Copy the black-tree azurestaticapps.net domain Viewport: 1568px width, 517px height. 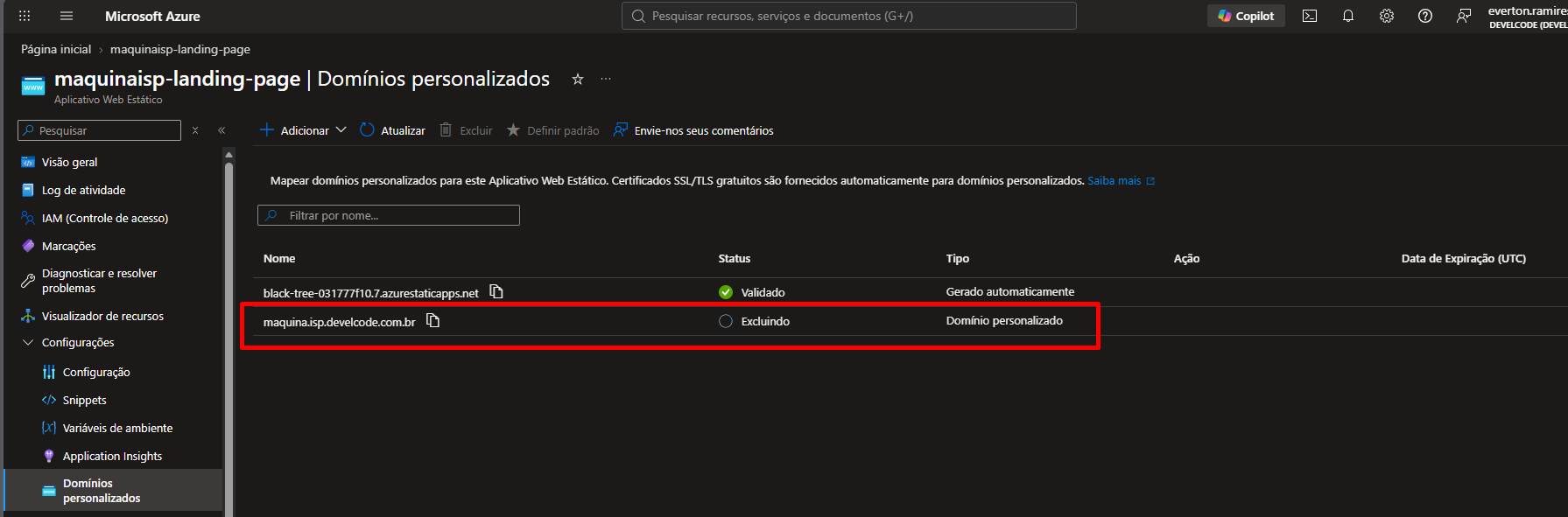(x=496, y=291)
